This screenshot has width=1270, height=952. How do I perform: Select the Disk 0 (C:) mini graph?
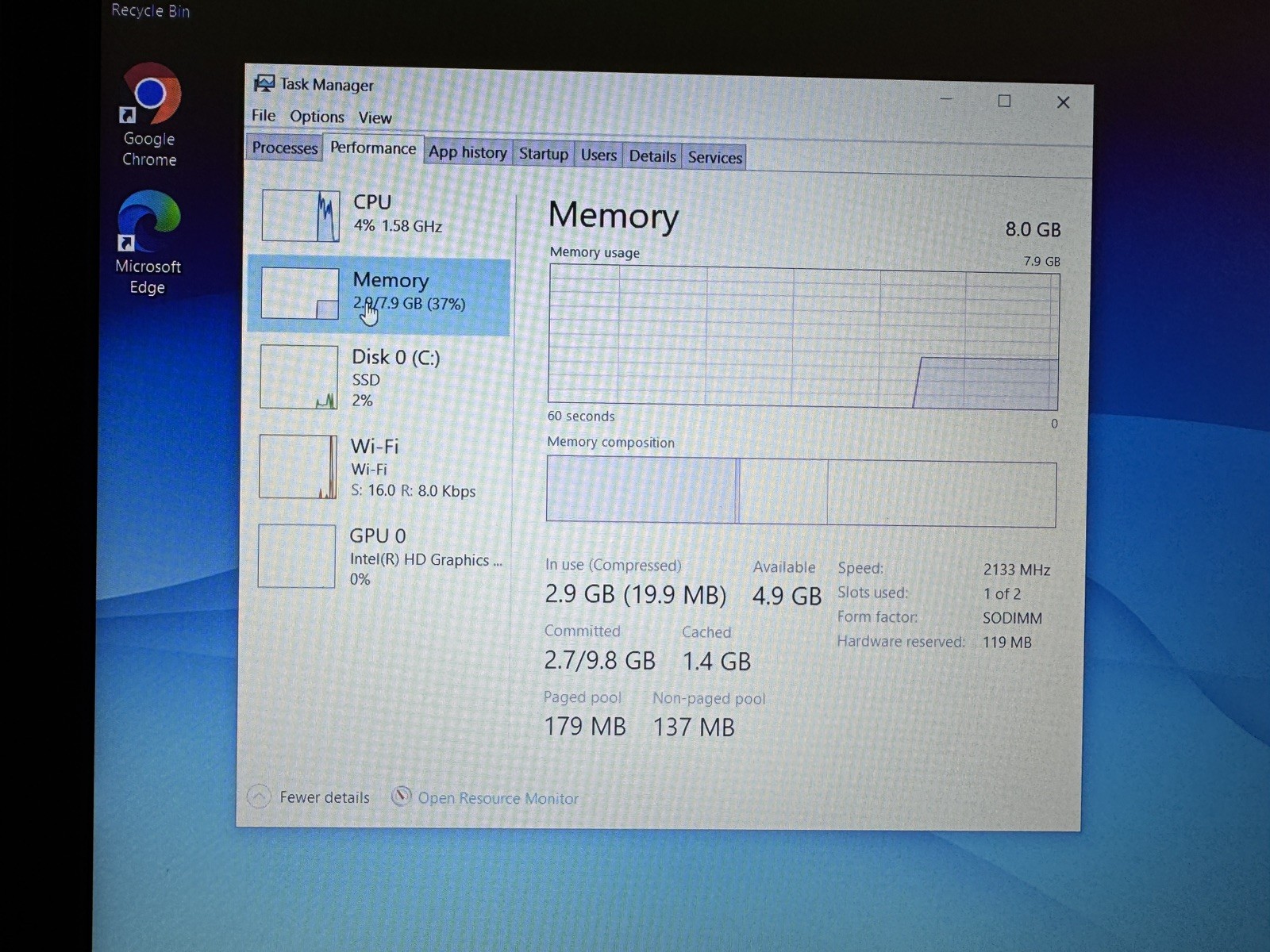(x=299, y=377)
